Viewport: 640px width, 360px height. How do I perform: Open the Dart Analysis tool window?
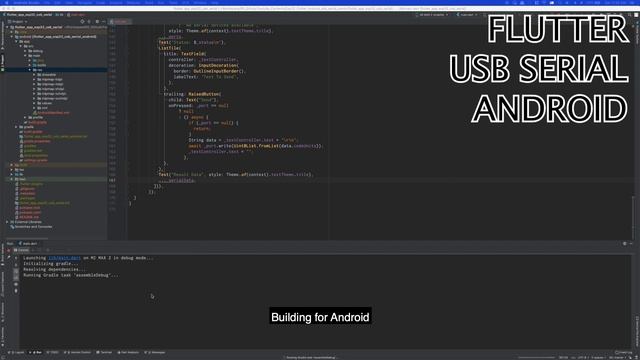coord(128,352)
